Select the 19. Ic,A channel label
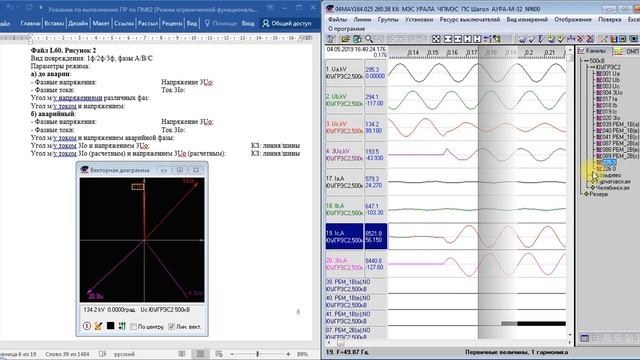 [344, 236]
